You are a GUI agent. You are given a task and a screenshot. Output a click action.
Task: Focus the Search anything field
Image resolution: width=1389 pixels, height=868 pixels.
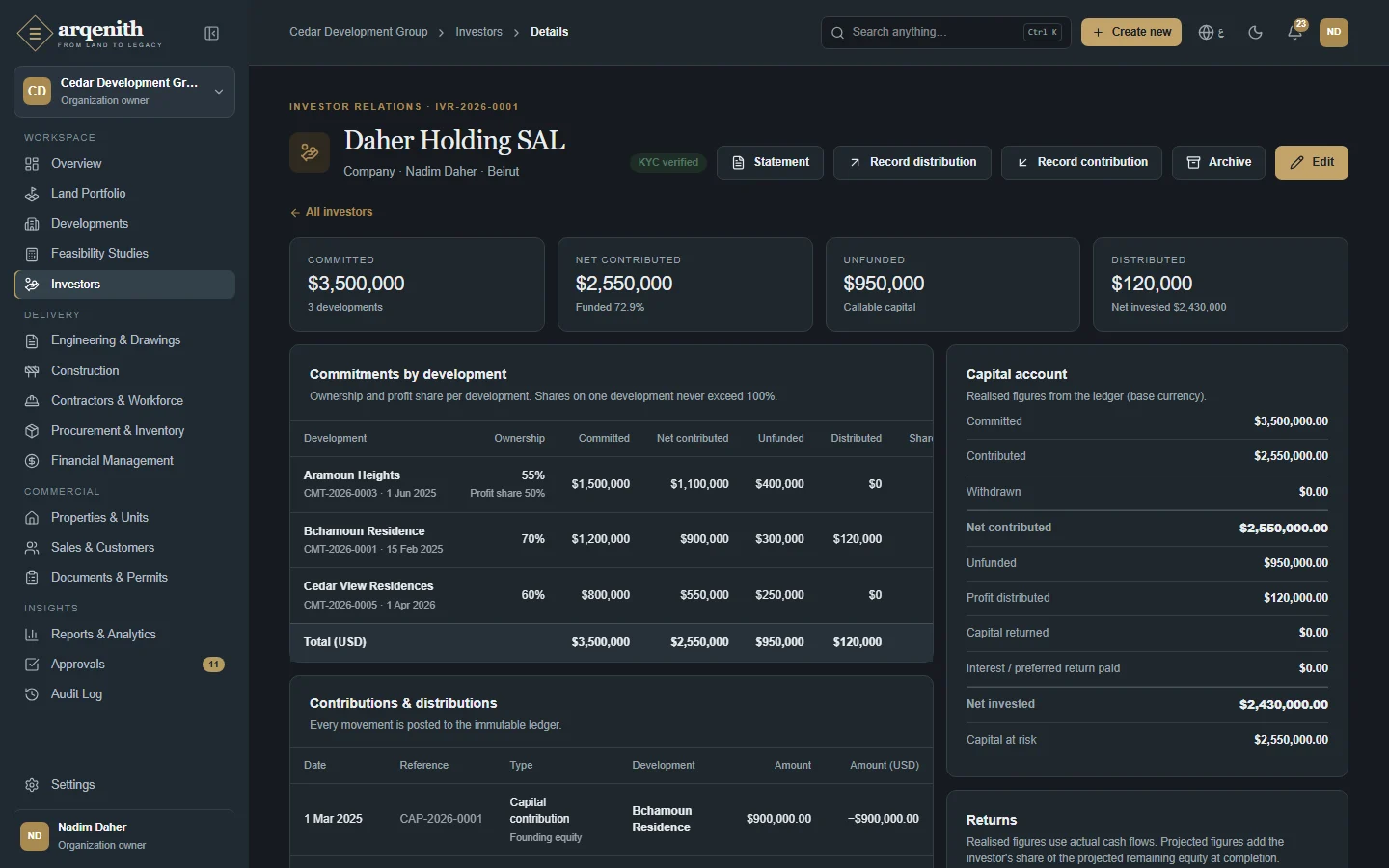pyautogui.click(x=946, y=32)
